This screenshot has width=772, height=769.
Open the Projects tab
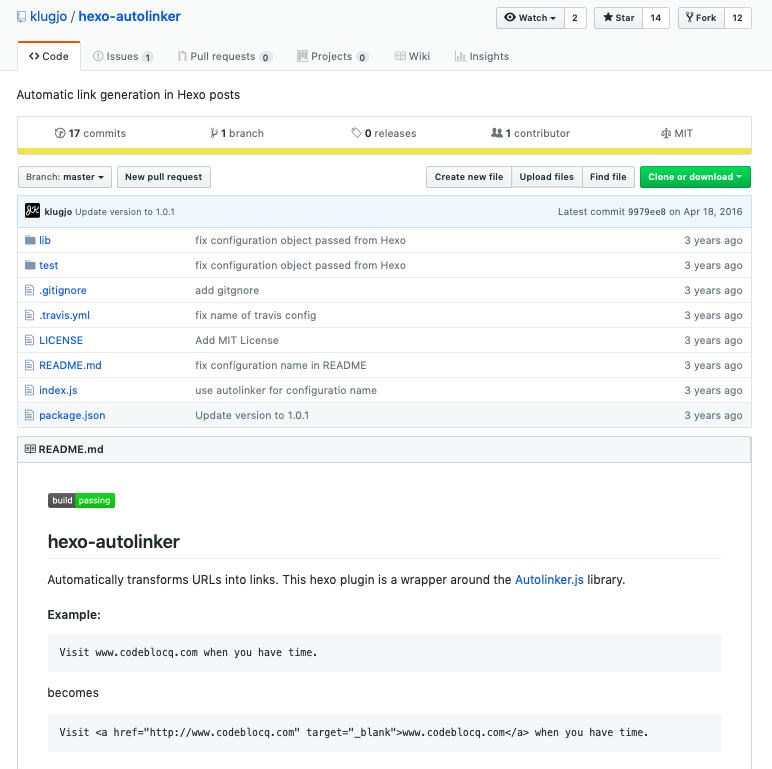332,56
